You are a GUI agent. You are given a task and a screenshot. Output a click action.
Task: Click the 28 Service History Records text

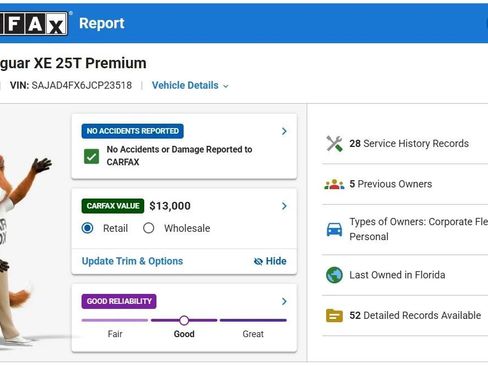tap(409, 144)
